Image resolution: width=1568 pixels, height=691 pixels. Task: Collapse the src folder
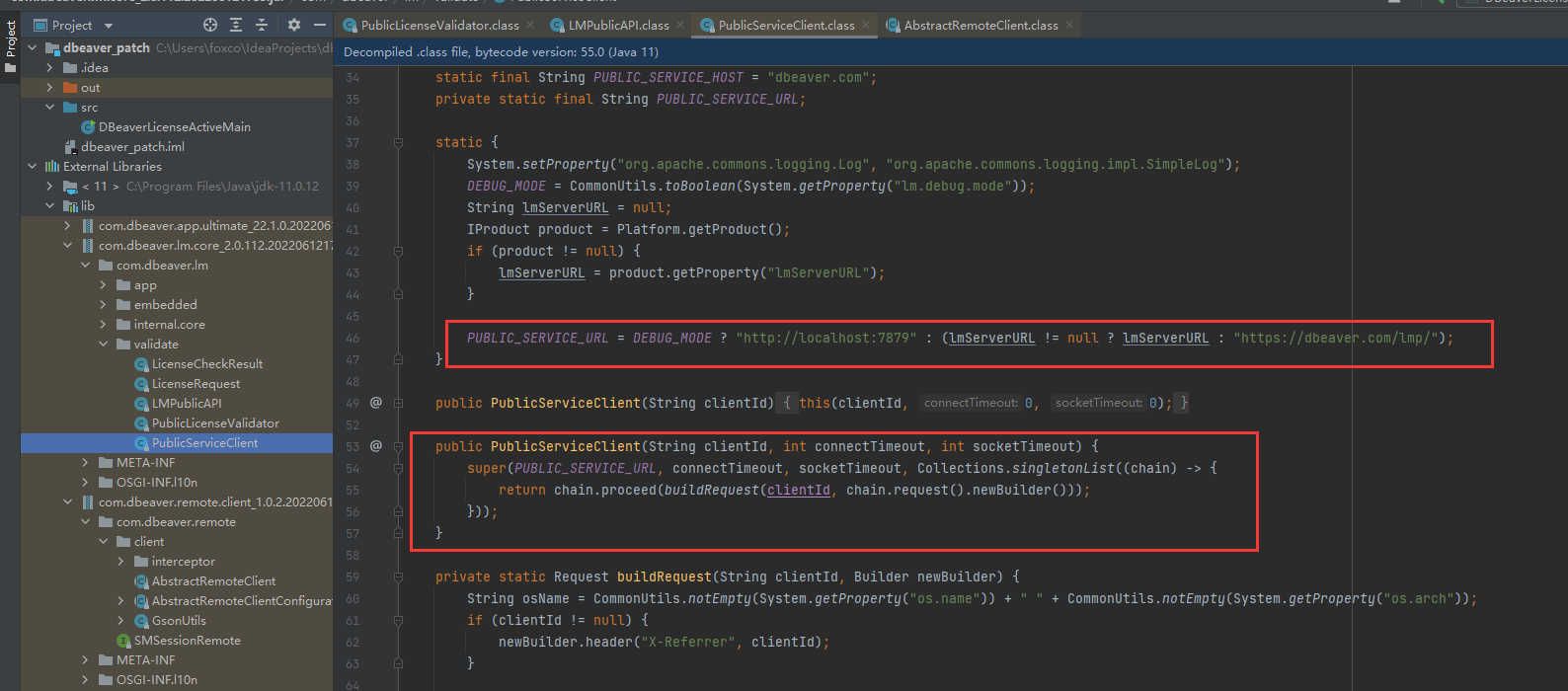click(49, 107)
